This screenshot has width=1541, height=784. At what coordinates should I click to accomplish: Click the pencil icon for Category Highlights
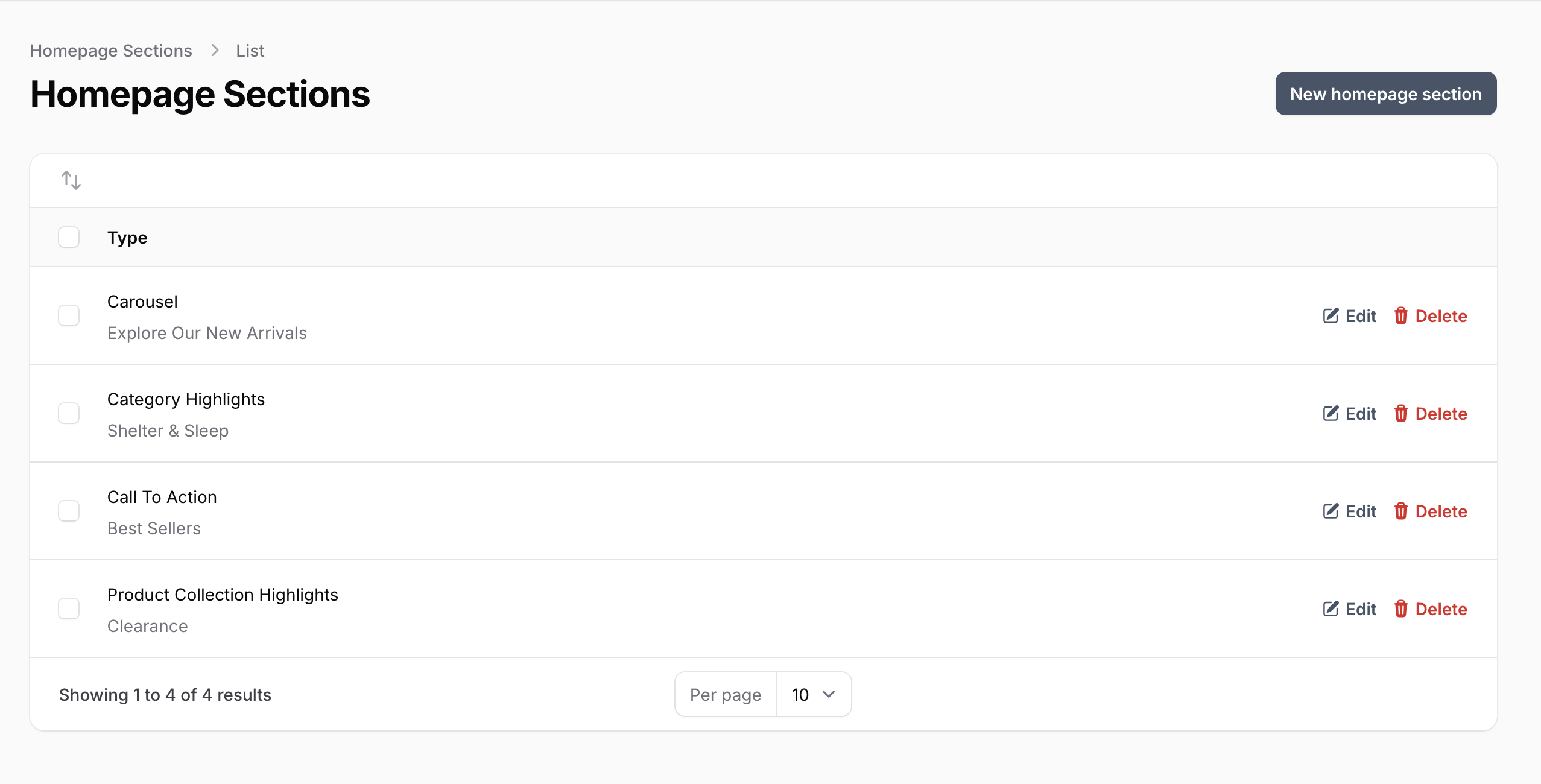(1331, 414)
